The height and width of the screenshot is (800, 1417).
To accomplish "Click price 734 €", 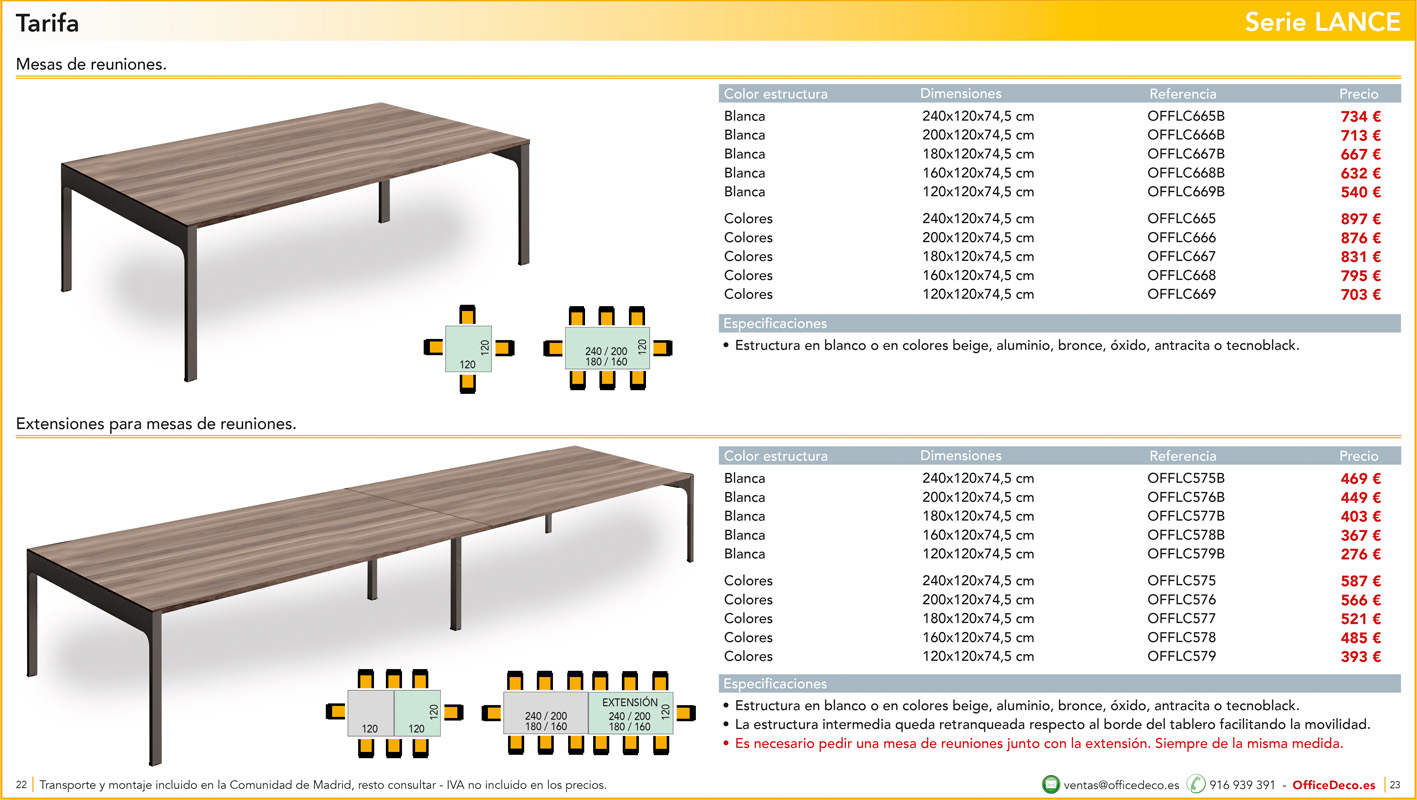I will (1361, 116).
